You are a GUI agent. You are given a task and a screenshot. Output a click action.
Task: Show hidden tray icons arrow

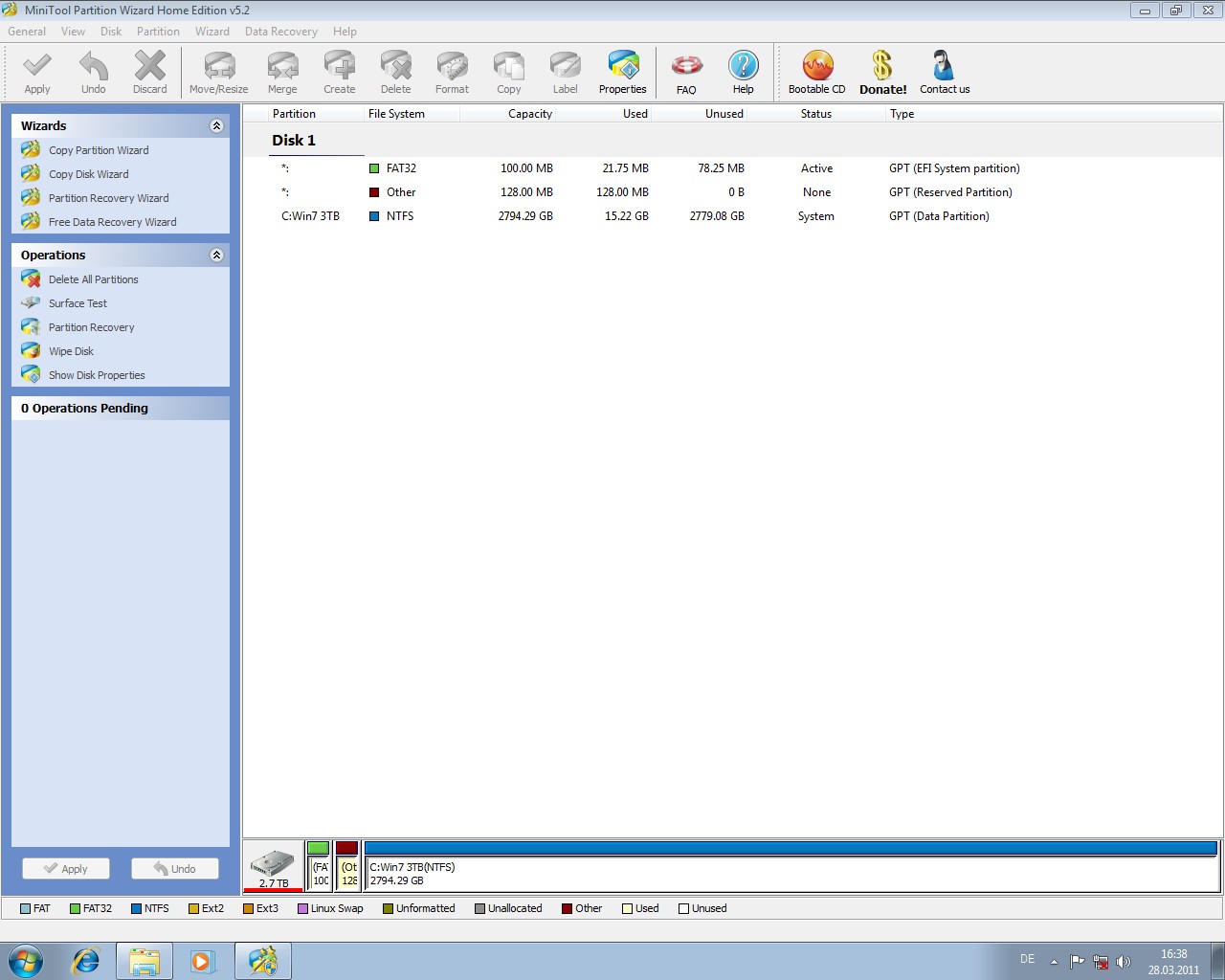(x=1054, y=961)
